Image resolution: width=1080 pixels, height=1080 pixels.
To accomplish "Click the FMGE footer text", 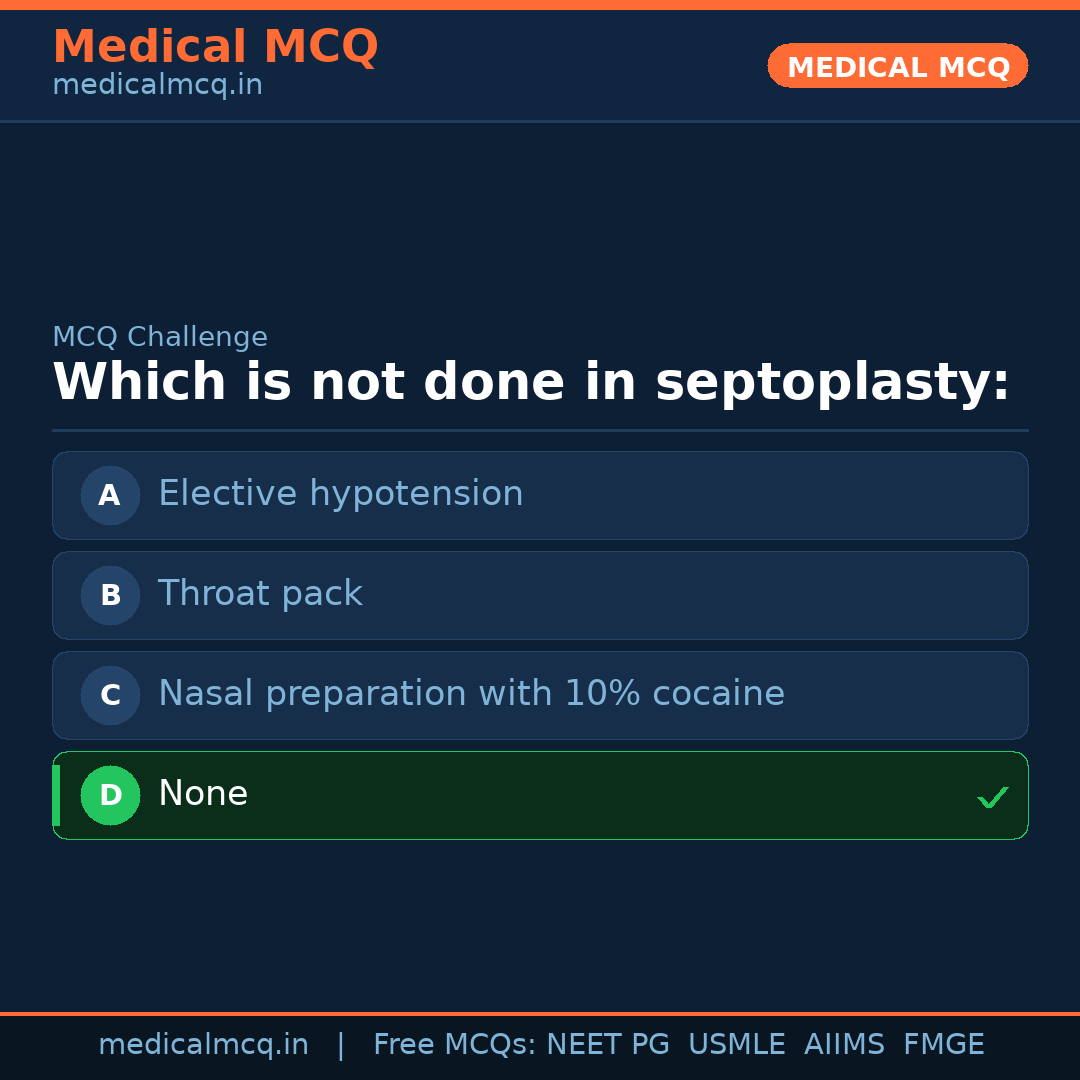I will pyautogui.click(x=943, y=1045).
